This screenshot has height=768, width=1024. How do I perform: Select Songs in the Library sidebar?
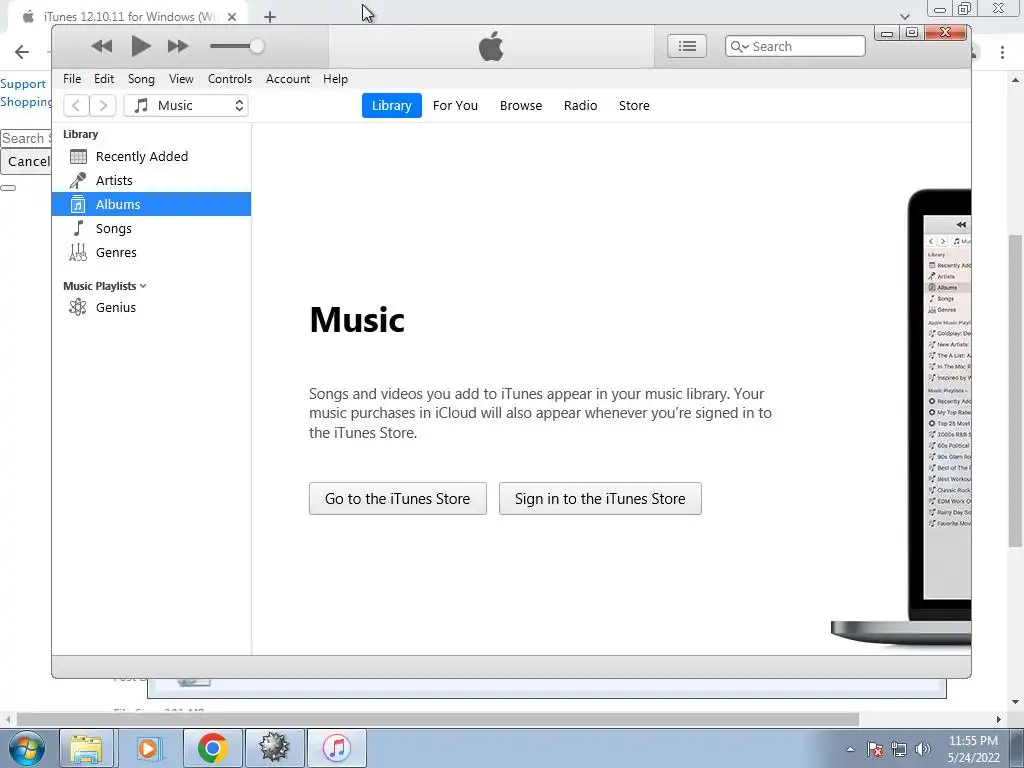[x=152, y=229]
